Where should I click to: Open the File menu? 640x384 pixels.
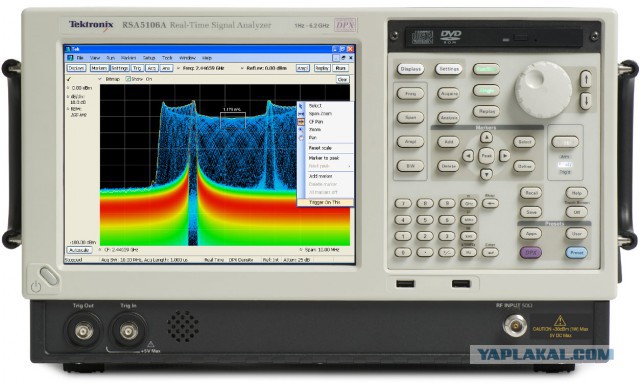coord(80,58)
